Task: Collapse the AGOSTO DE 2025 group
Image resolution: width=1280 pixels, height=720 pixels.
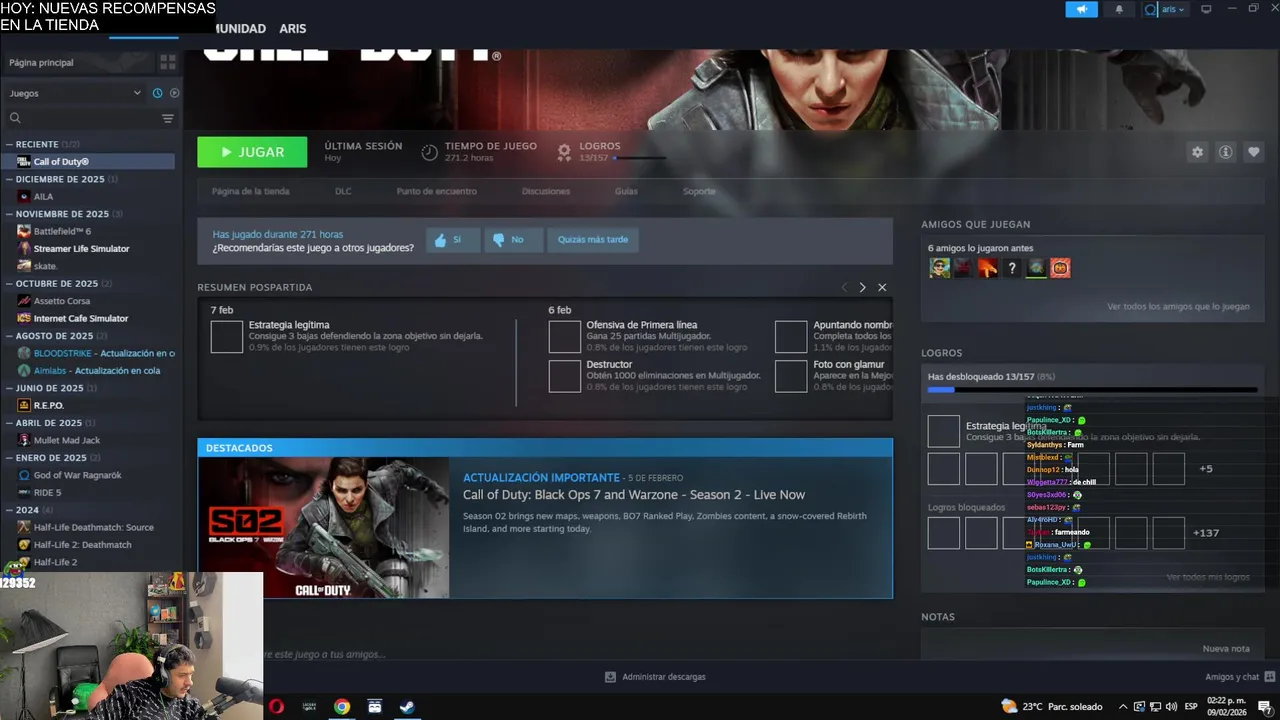Action: click(x=9, y=336)
